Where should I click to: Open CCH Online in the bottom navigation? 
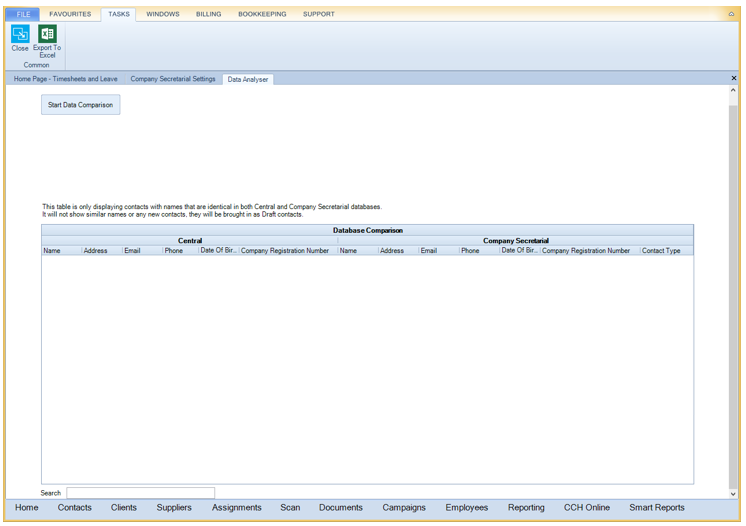(587, 507)
